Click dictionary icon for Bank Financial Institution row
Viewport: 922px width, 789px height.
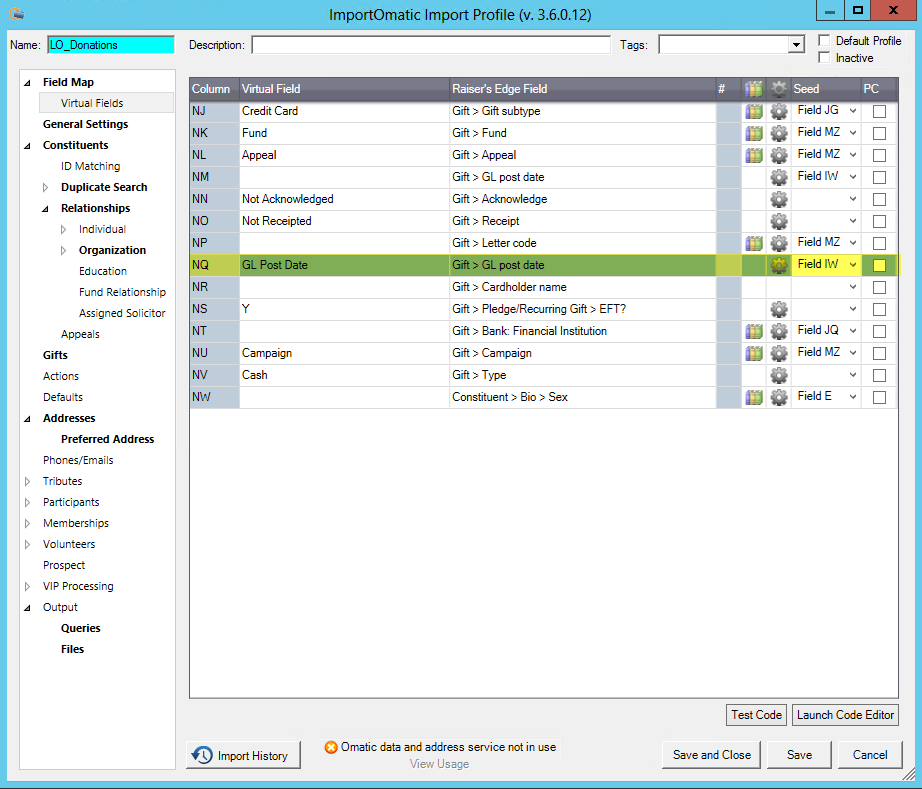pos(753,331)
